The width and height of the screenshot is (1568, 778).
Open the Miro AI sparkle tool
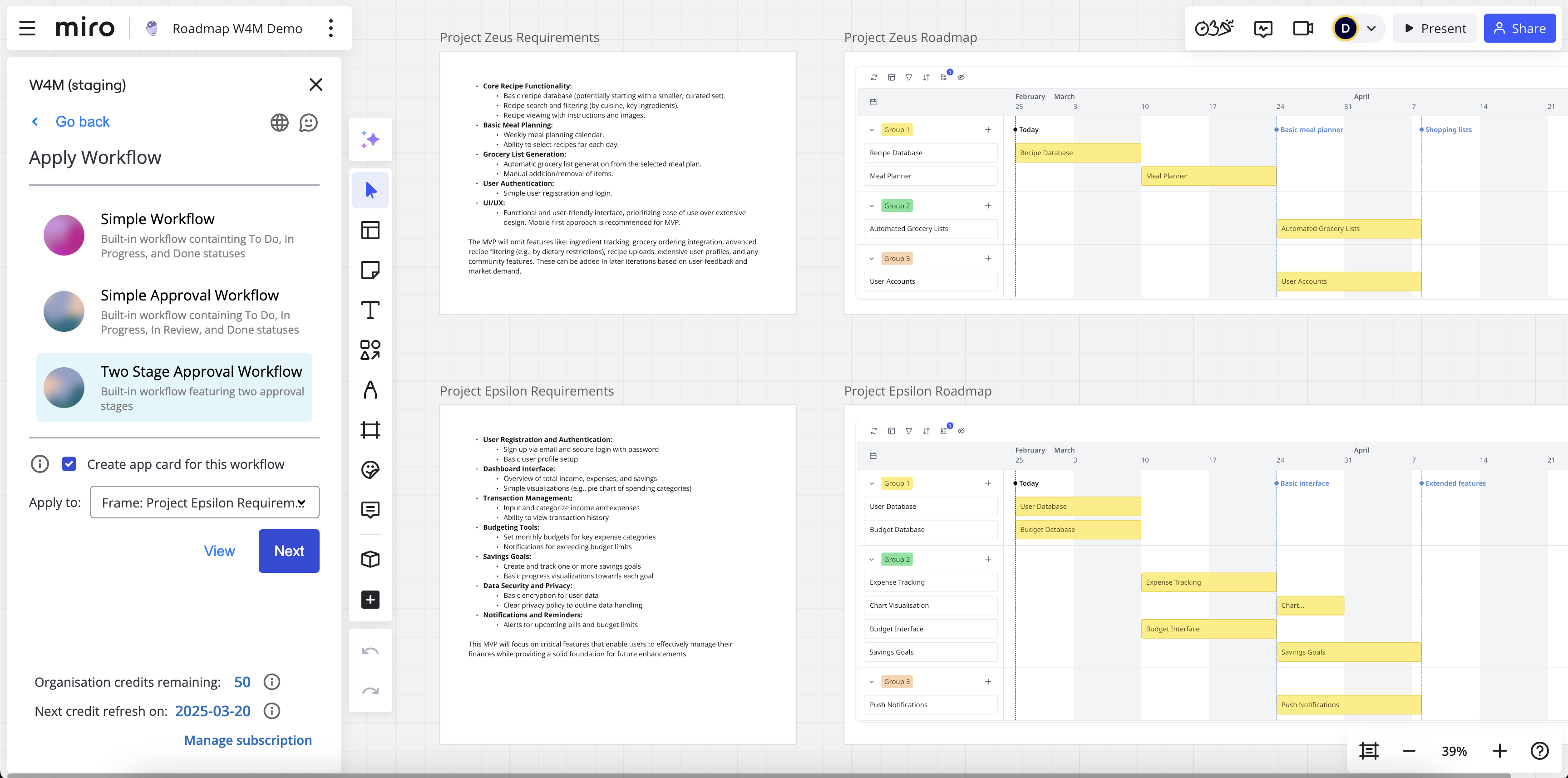[370, 139]
